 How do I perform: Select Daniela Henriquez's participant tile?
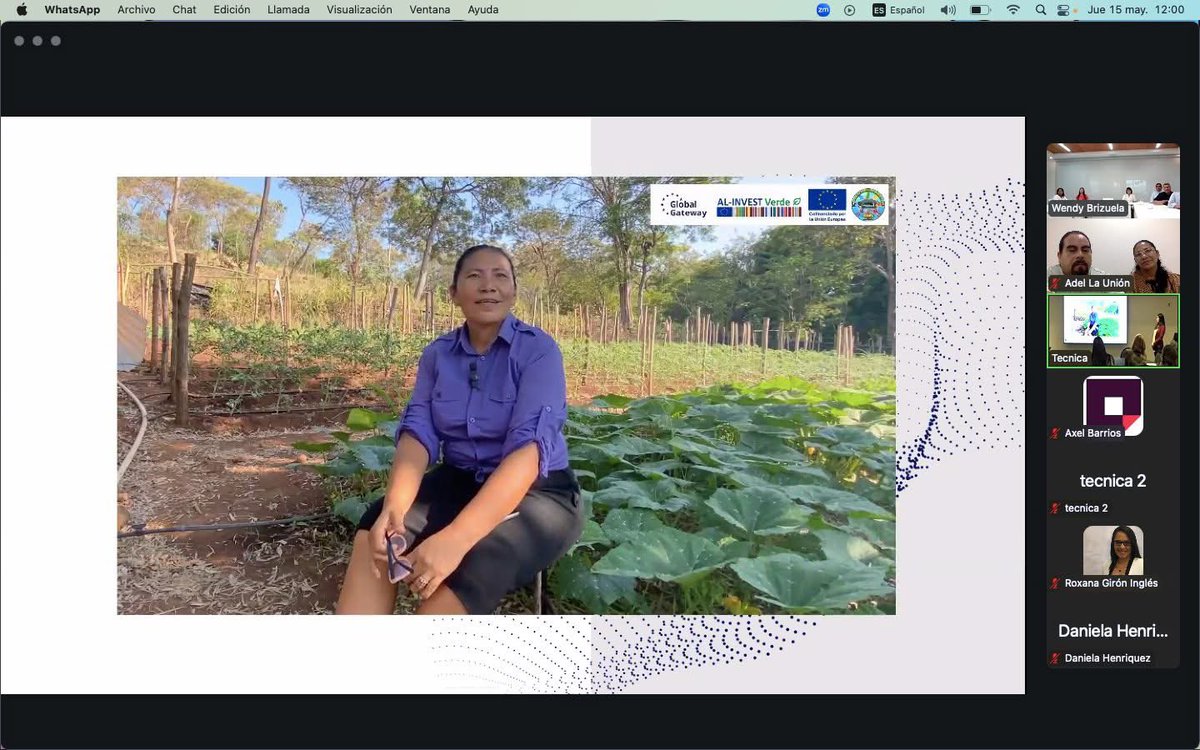tap(1113, 631)
